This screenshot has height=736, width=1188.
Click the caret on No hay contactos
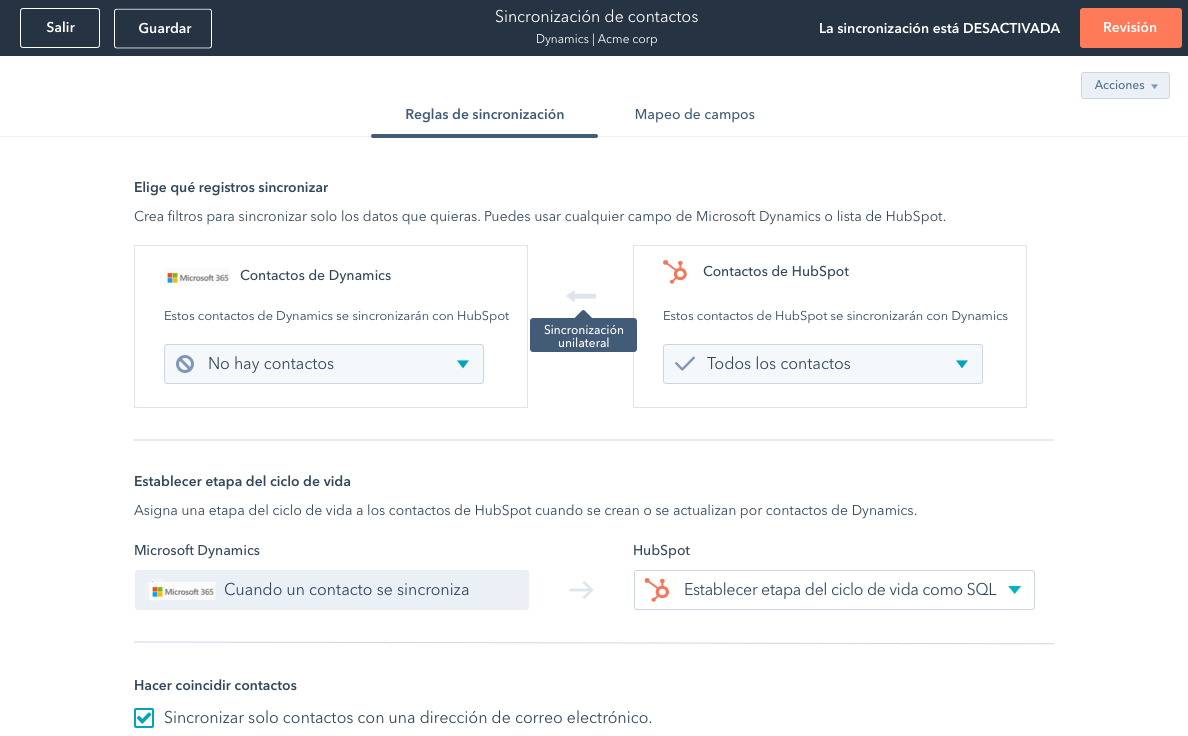[463, 364]
